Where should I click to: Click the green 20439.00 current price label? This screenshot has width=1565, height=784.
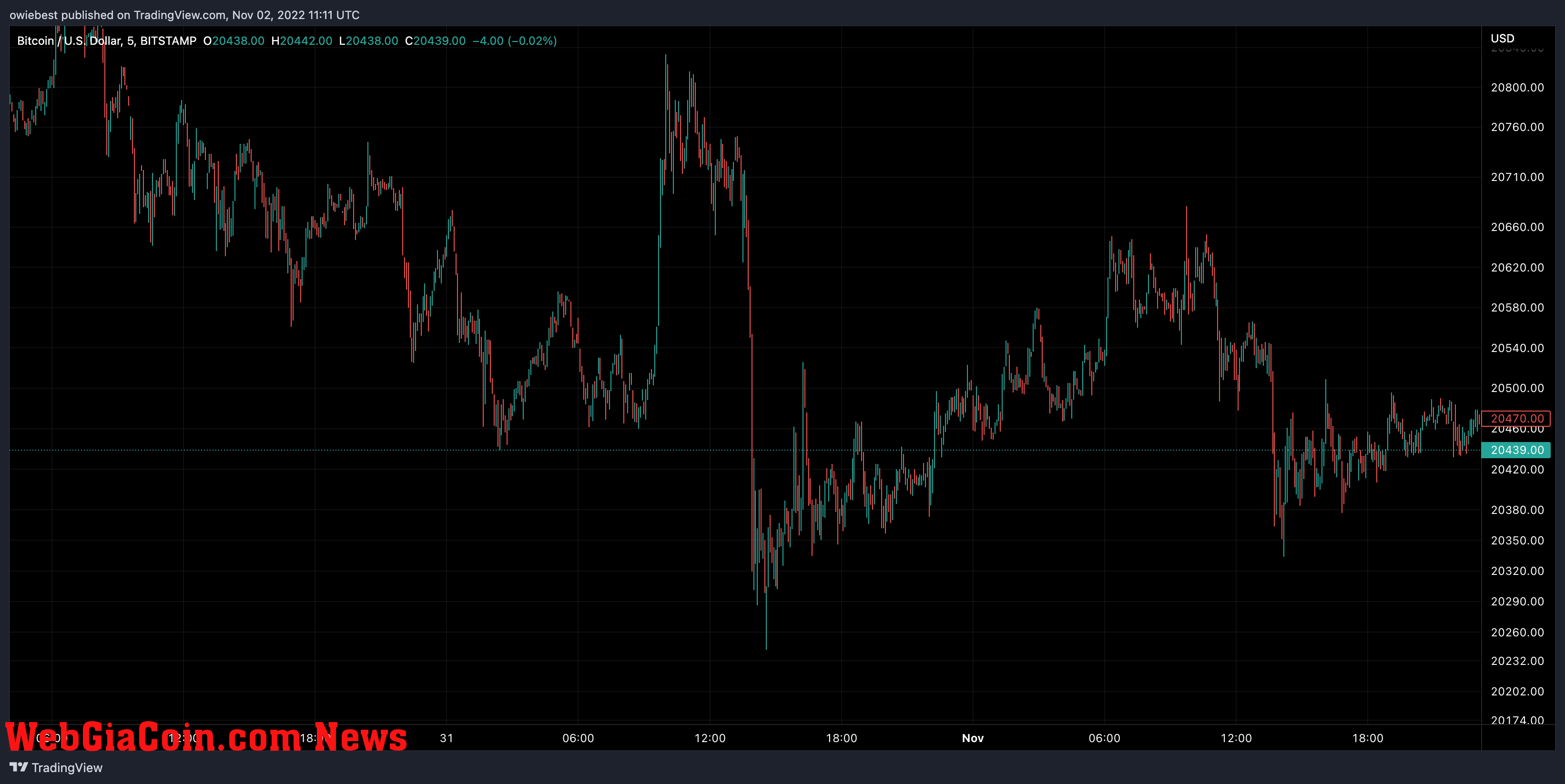point(1516,450)
